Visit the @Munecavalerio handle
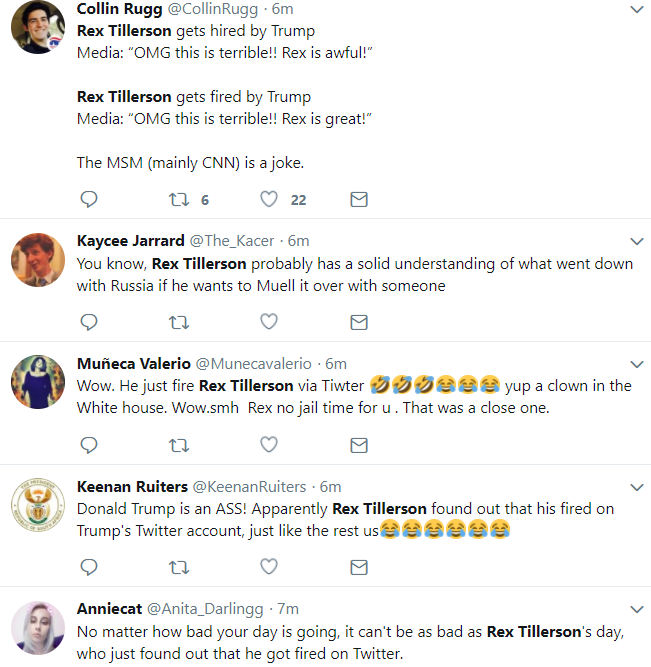651x667 pixels. [254, 364]
